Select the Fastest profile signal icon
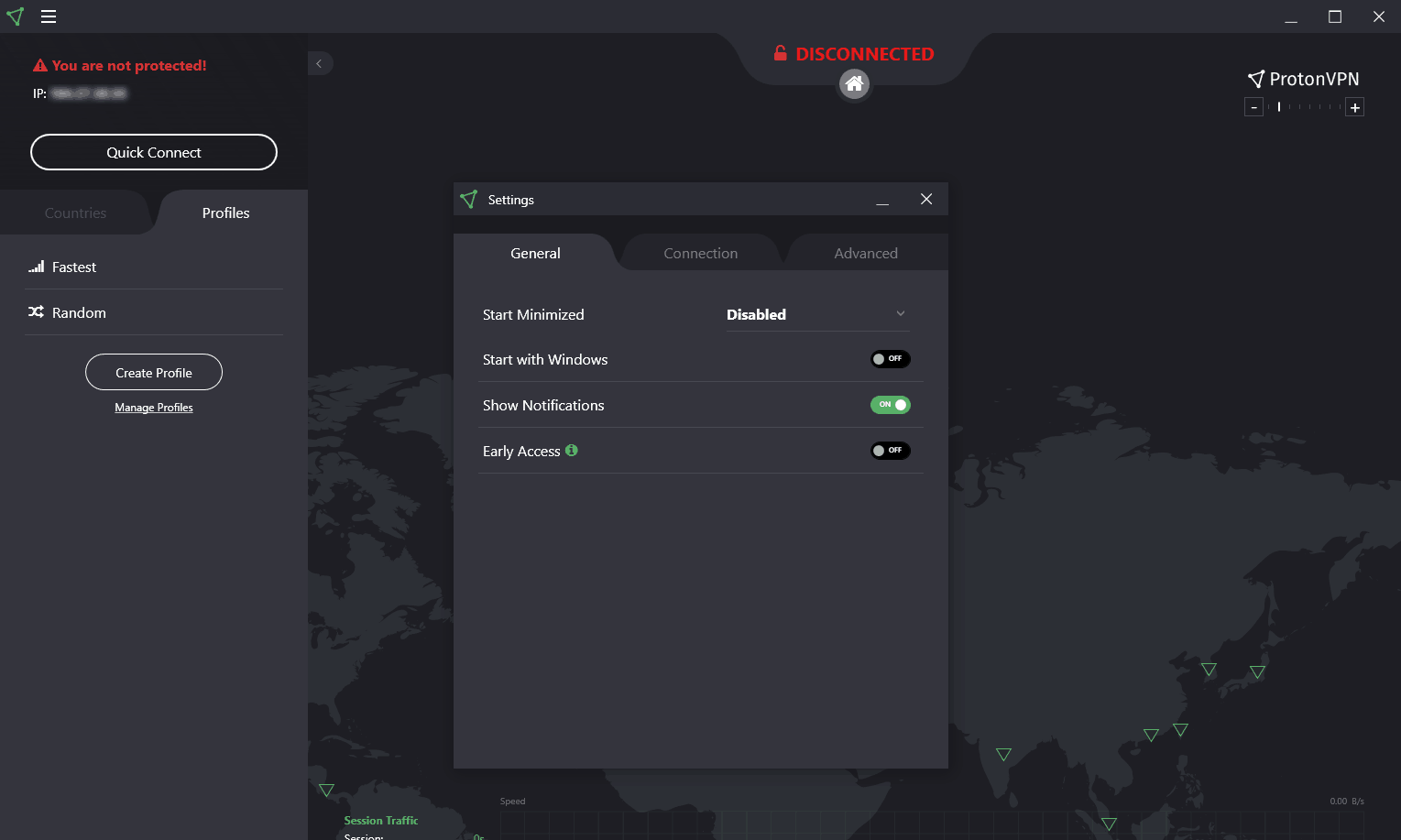This screenshot has height=840, width=1401. 37,267
